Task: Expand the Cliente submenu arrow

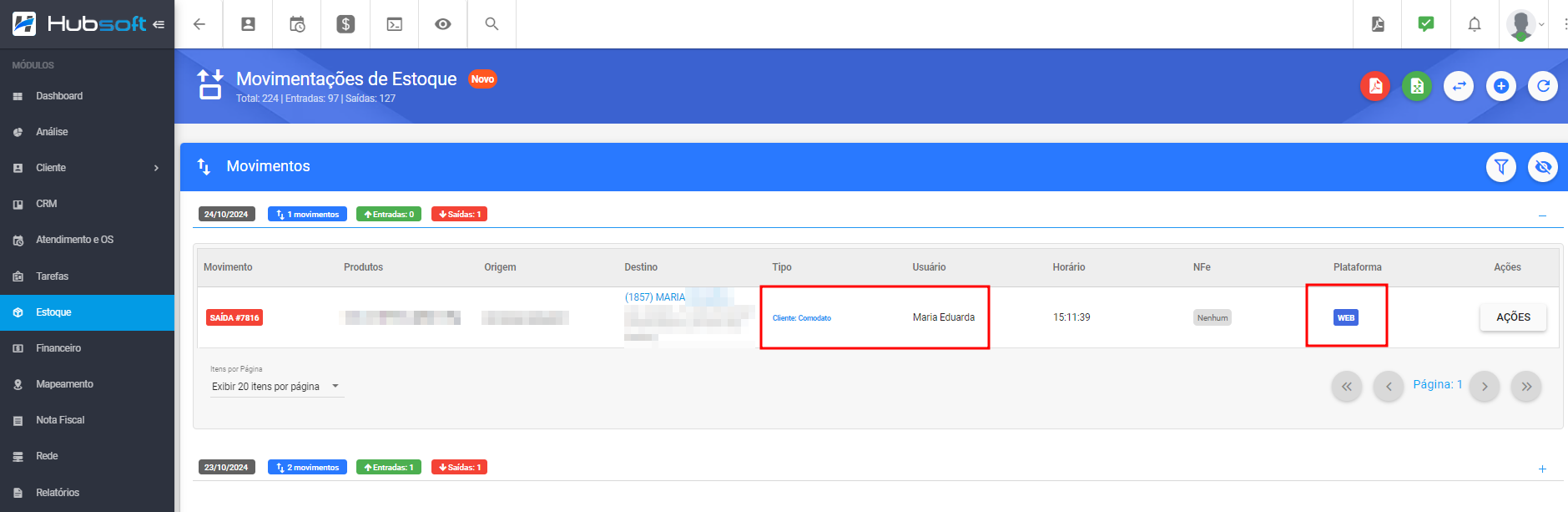Action: click(156, 168)
